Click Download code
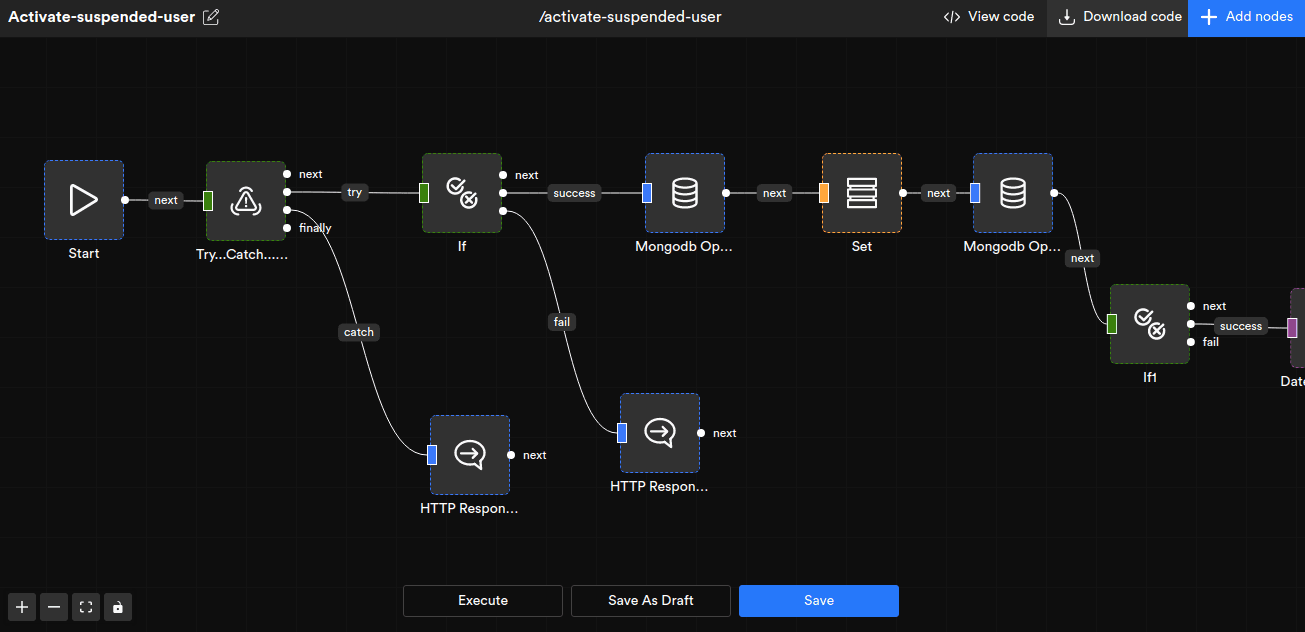Viewport: 1305px width, 632px height. pyautogui.click(x=1120, y=17)
